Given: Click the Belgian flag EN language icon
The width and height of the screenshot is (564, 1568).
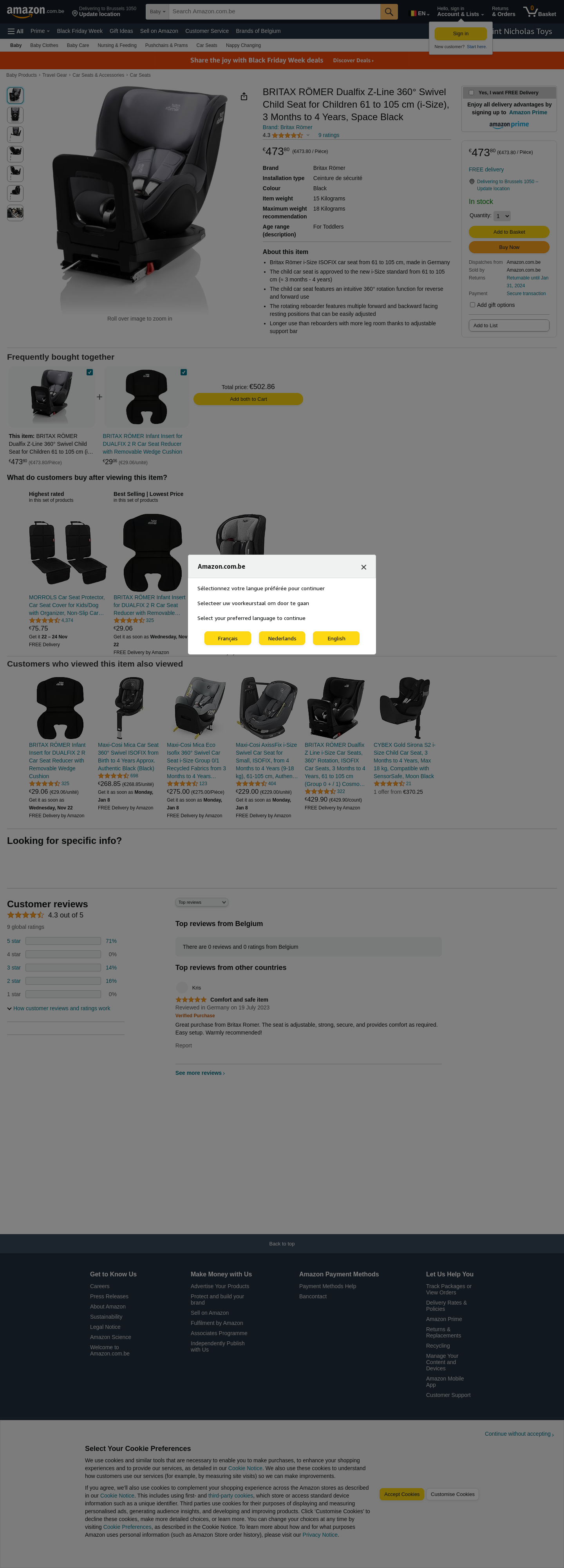Looking at the screenshot, I should [x=419, y=13].
